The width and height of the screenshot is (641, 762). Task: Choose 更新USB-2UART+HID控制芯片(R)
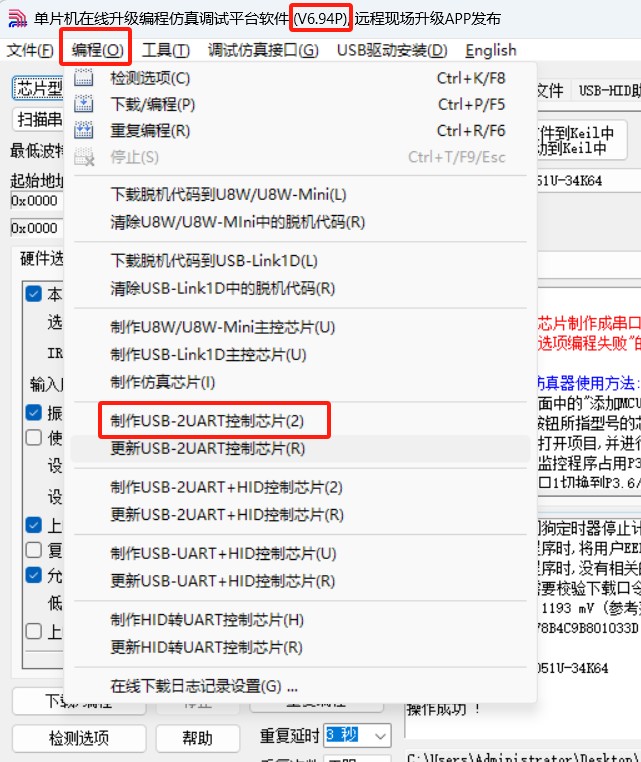tap(300, 515)
